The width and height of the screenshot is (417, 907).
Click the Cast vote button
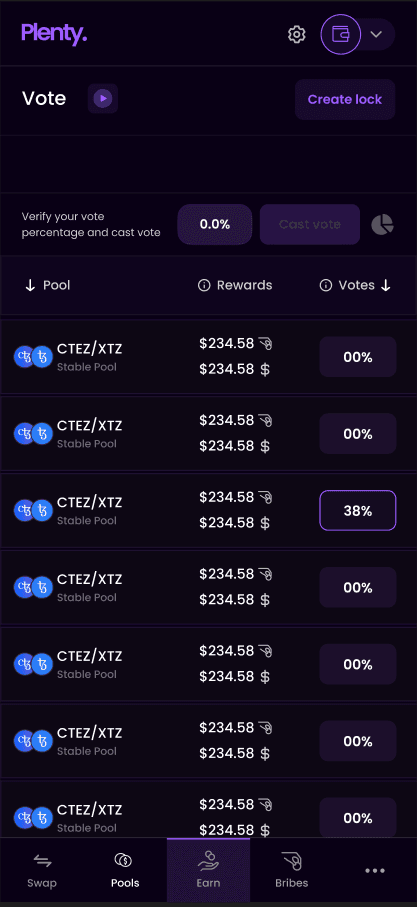pyautogui.click(x=310, y=224)
